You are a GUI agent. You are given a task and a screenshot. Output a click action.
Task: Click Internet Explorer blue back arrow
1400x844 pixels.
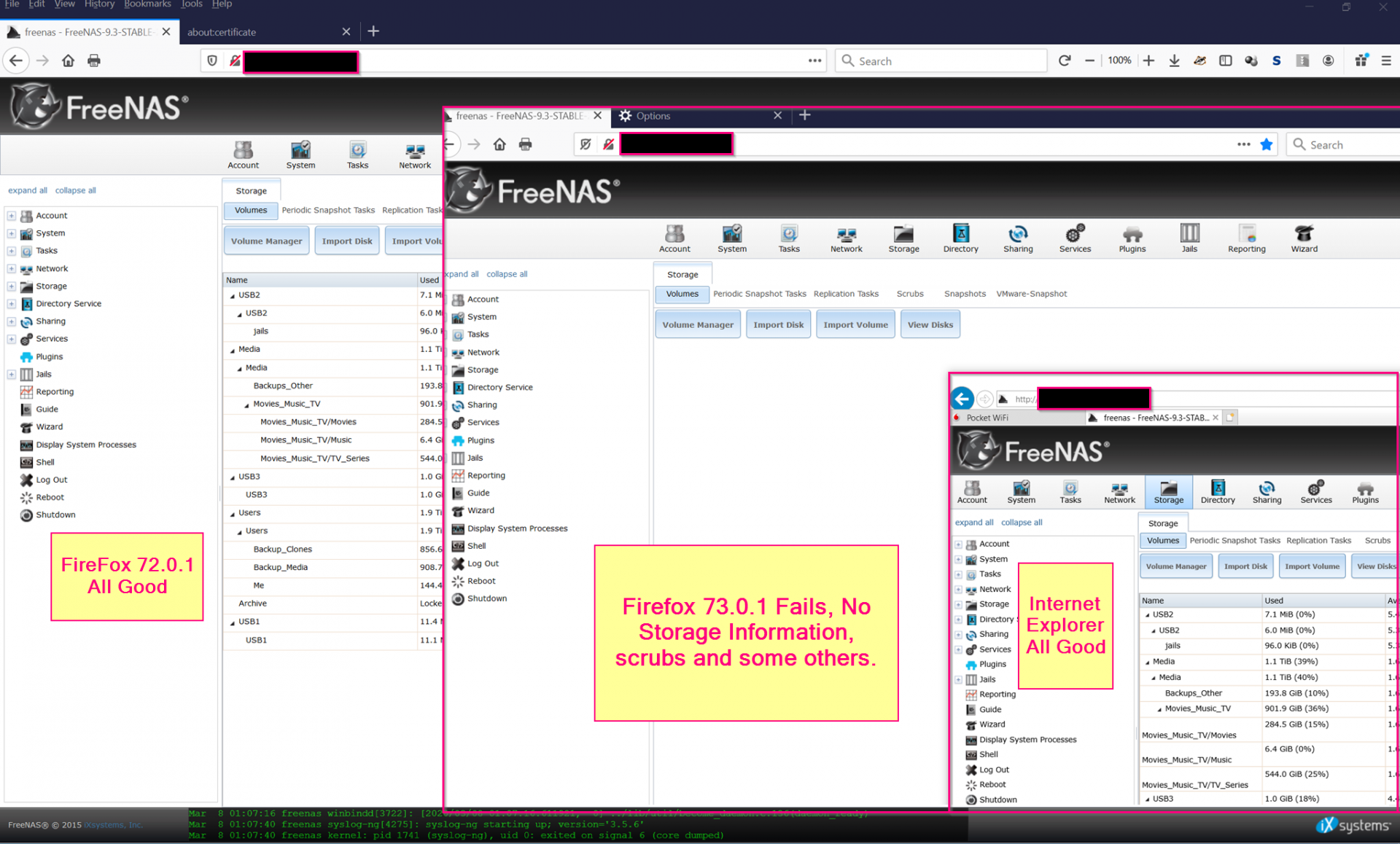click(x=962, y=398)
